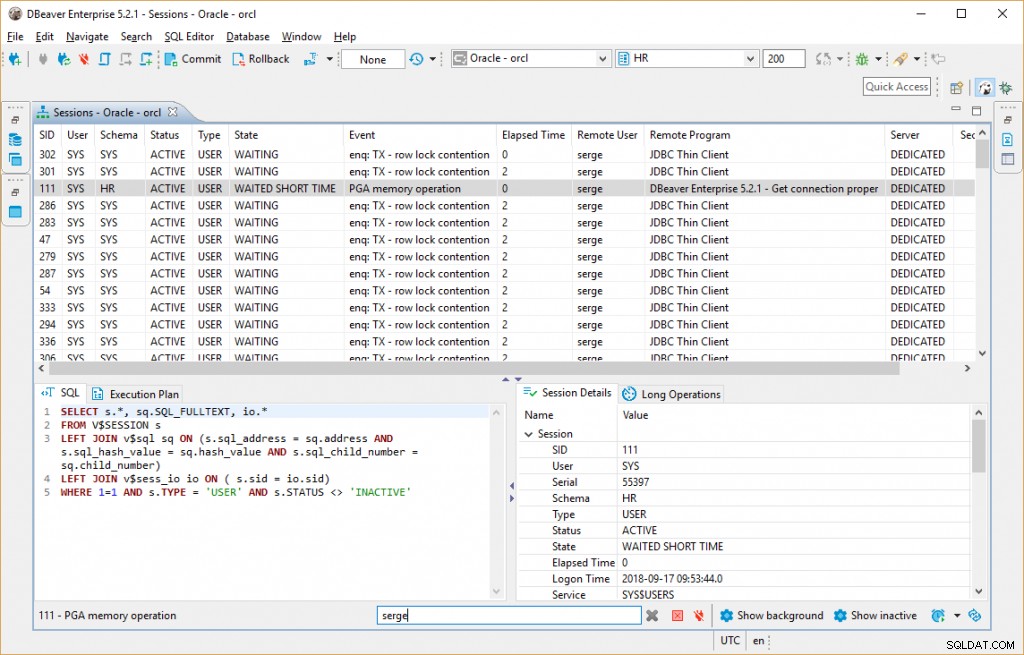Click the New SQL script plus icon
The width and height of the screenshot is (1024, 655).
coord(146,59)
